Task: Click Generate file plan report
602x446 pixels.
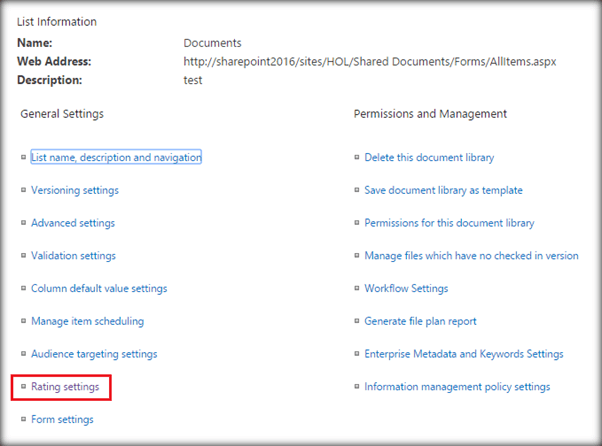Action: 420,321
